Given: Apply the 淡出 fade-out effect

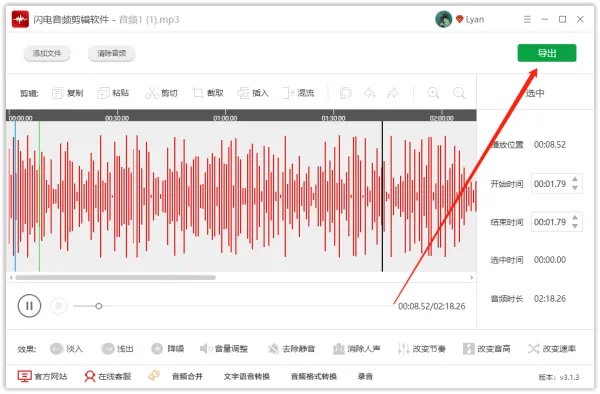Looking at the screenshot, I should point(117,348).
